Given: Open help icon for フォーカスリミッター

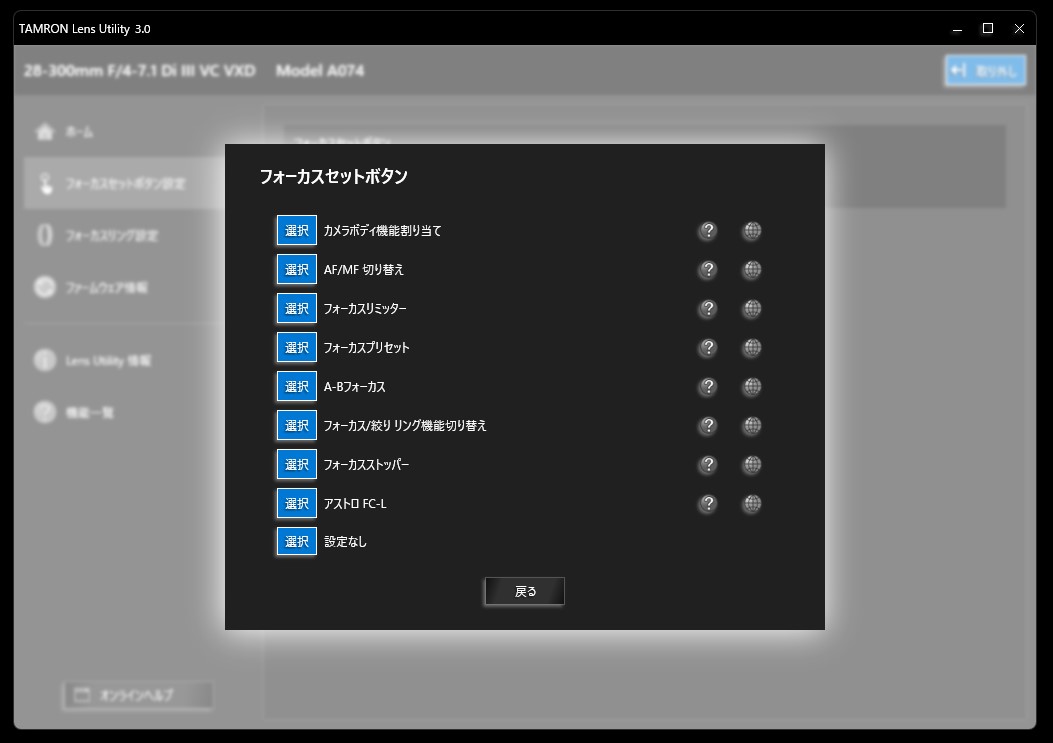Looking at the screenshot, I should [x=708, y=309].
